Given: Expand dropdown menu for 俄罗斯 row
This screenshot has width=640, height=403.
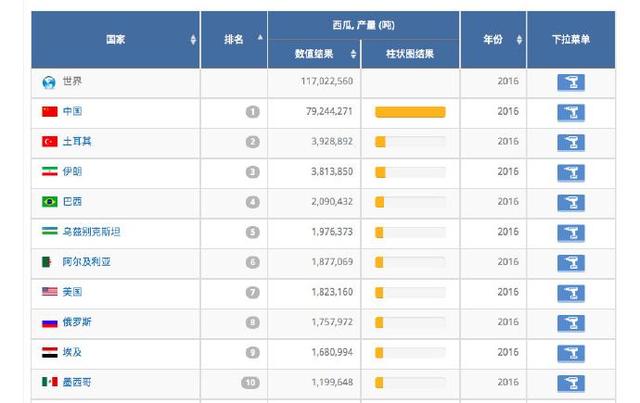Looking at the screenshot, I should 570,322.
